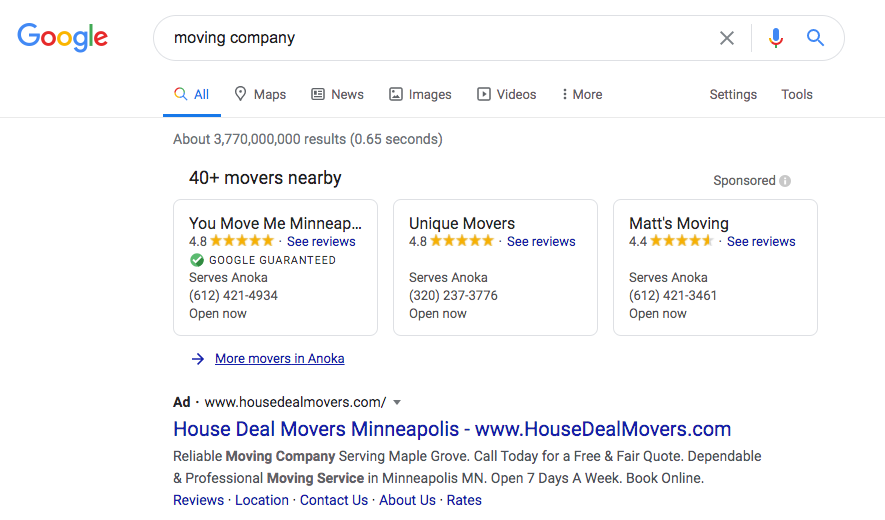The height and width of the screenshot is (520, 885).
Task: Click the star rating of Matt's Moving
Action: pos(682,241)
